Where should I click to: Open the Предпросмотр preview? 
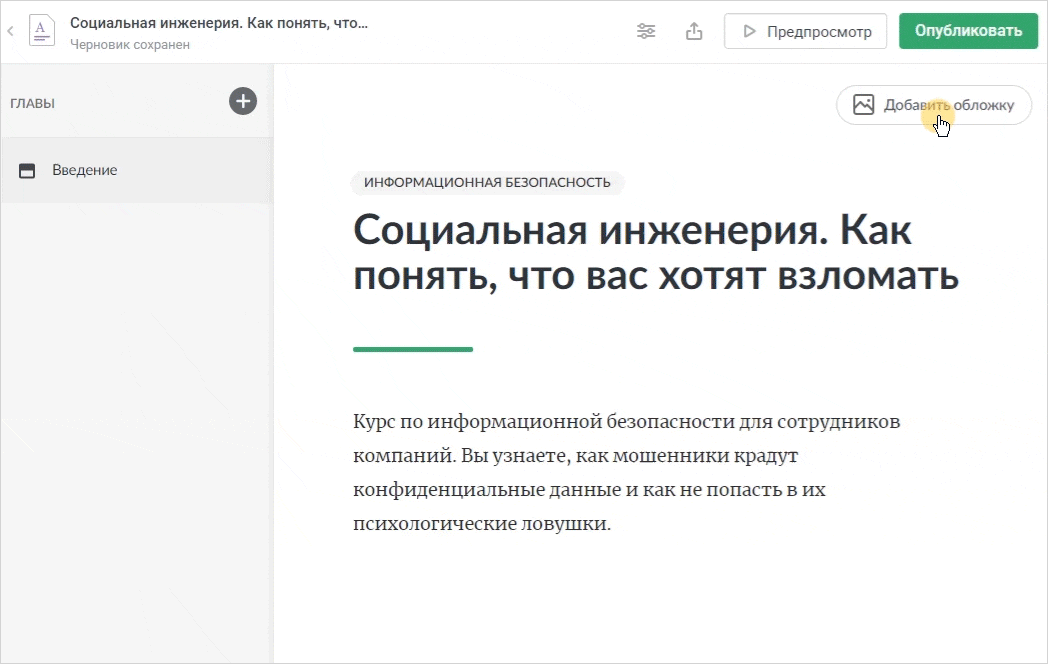click(805, 31)
